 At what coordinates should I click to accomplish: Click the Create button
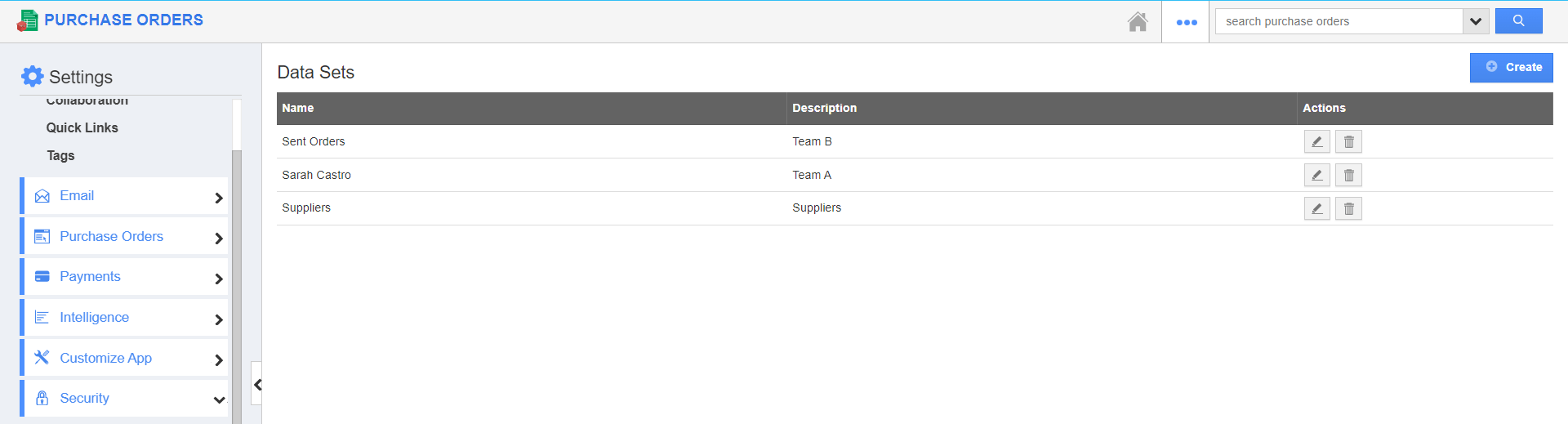1511,68
